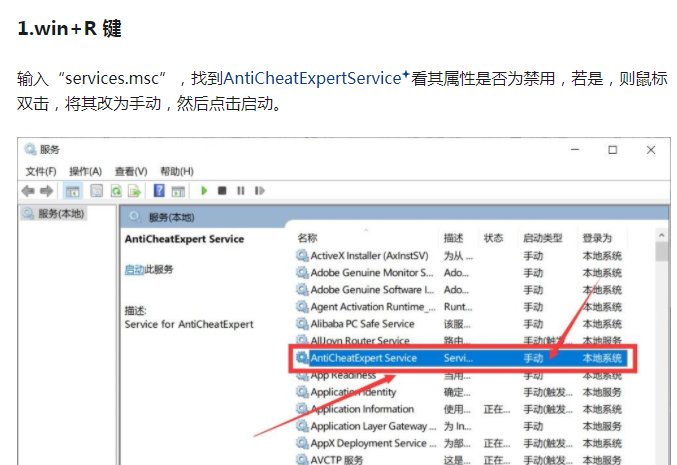The width and height of the screenshot is (677, 465).
Task: Click gear icon beside Agent Activation Runtime
Action: tap(302, 307)
